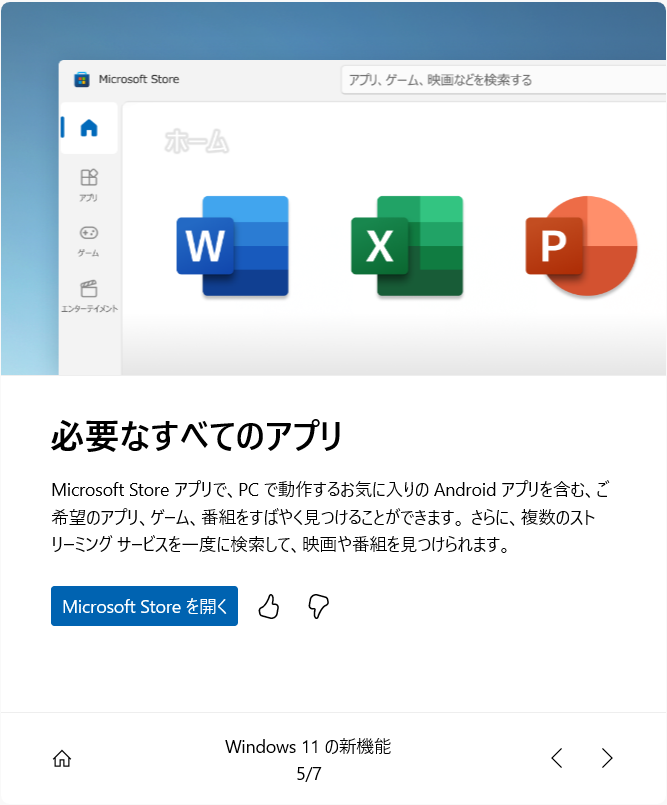The image size is (667, 805).
Task: Click the Windows 11 の新機能 title text
Action: 308,746
